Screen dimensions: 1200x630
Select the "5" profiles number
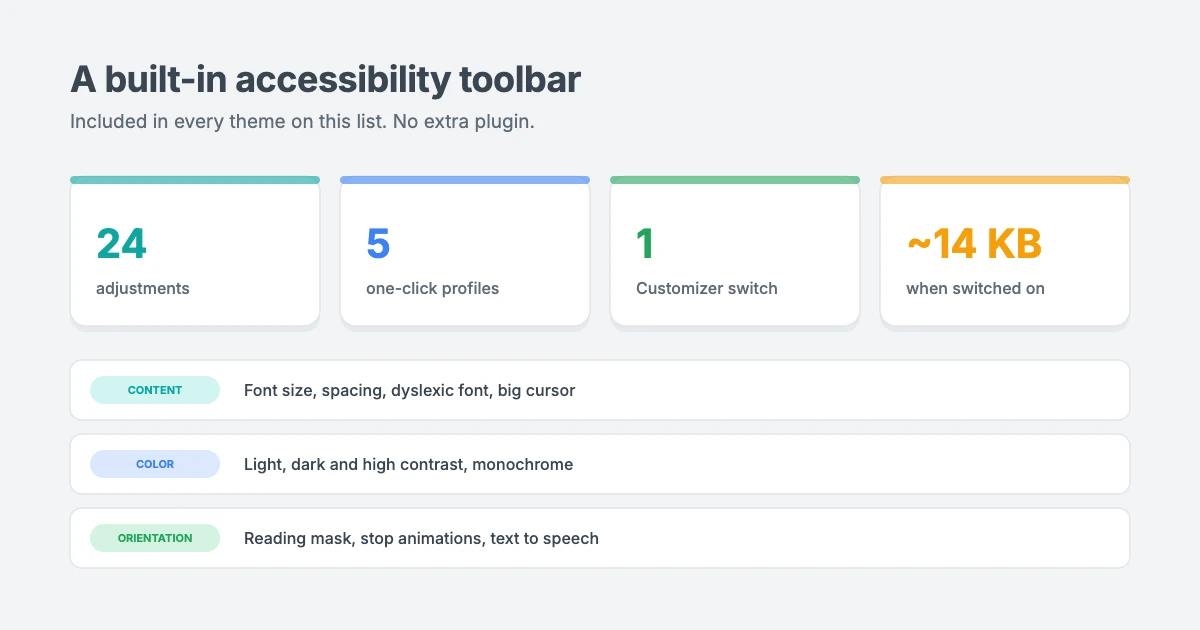(x=378, y=243)
